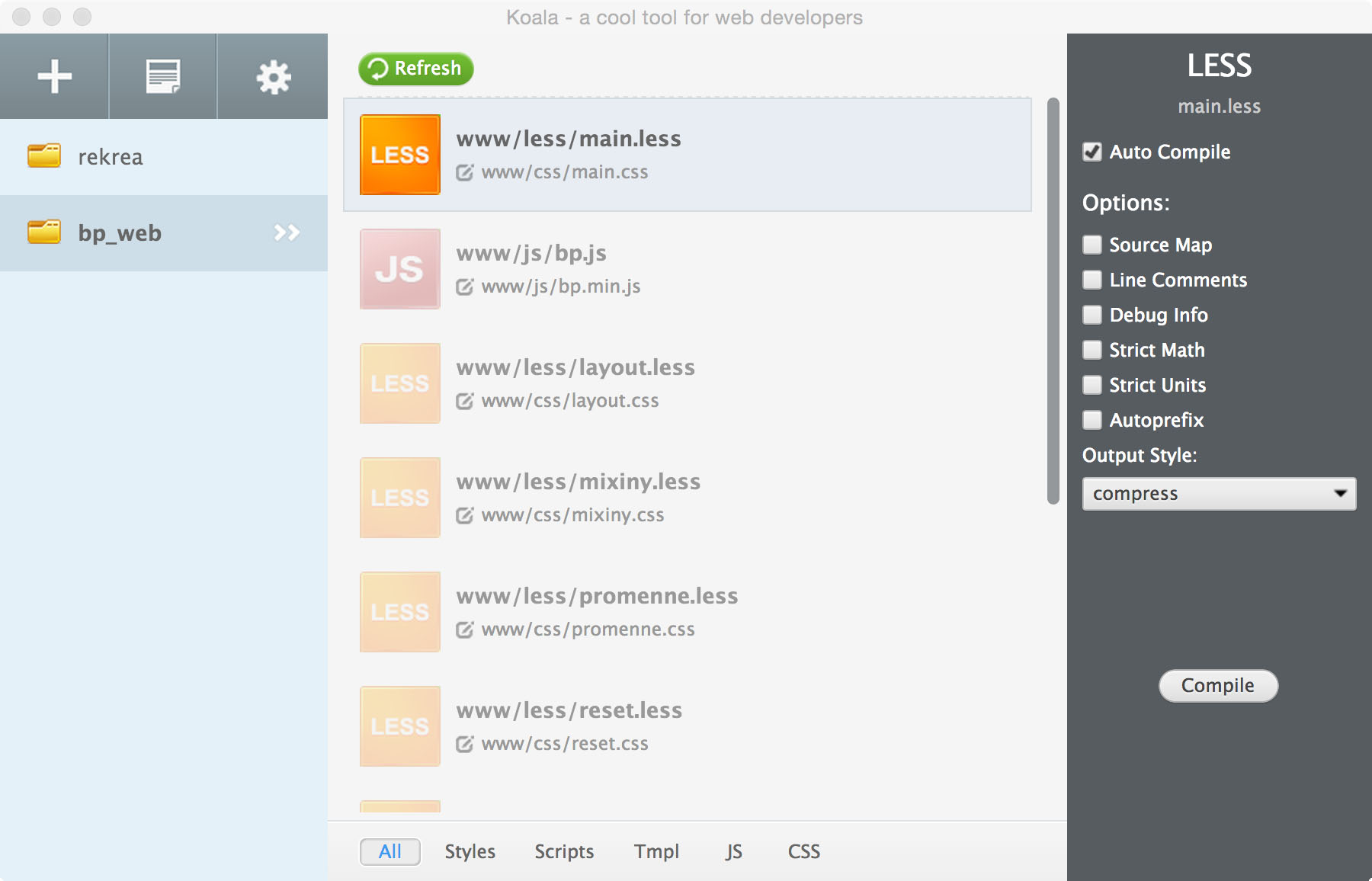Enable the Source Map option
1372x881 pixels.
point(1092,245)
